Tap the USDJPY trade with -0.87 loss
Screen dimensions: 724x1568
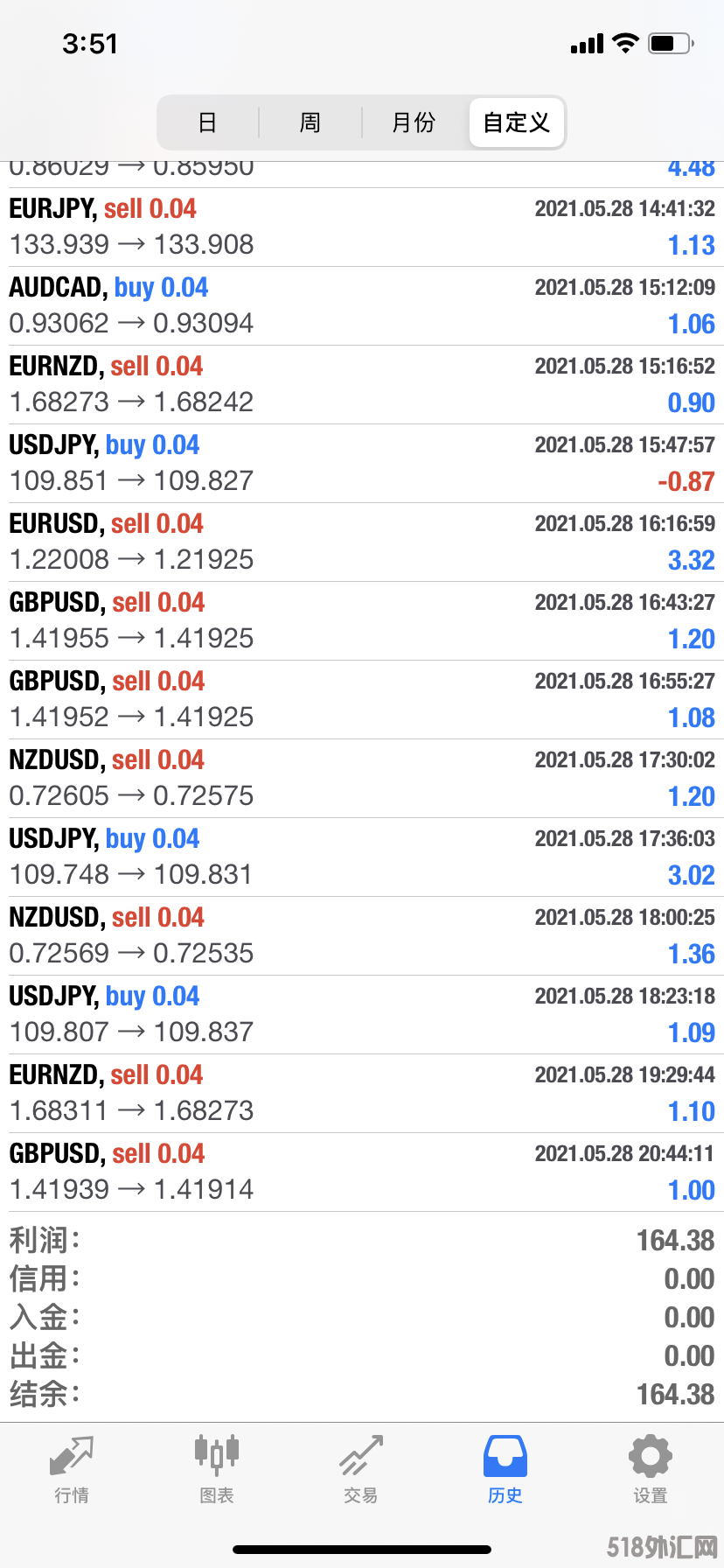click(362, 464)
